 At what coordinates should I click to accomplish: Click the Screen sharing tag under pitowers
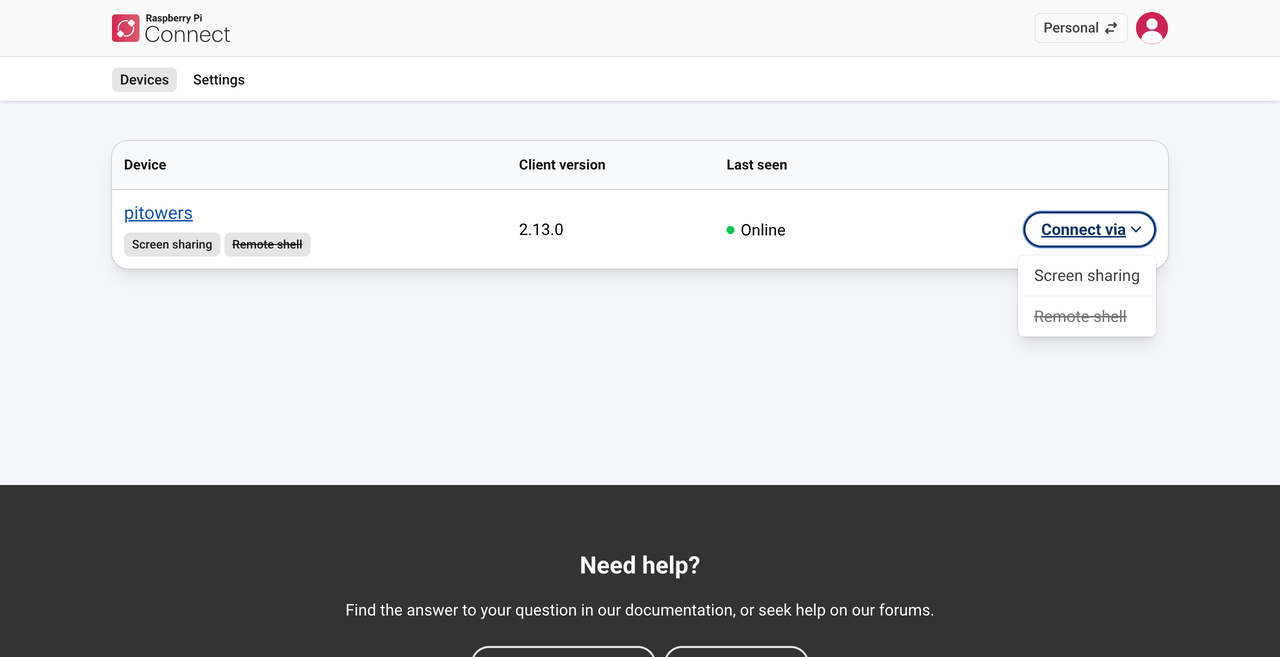tap(172, 244)
